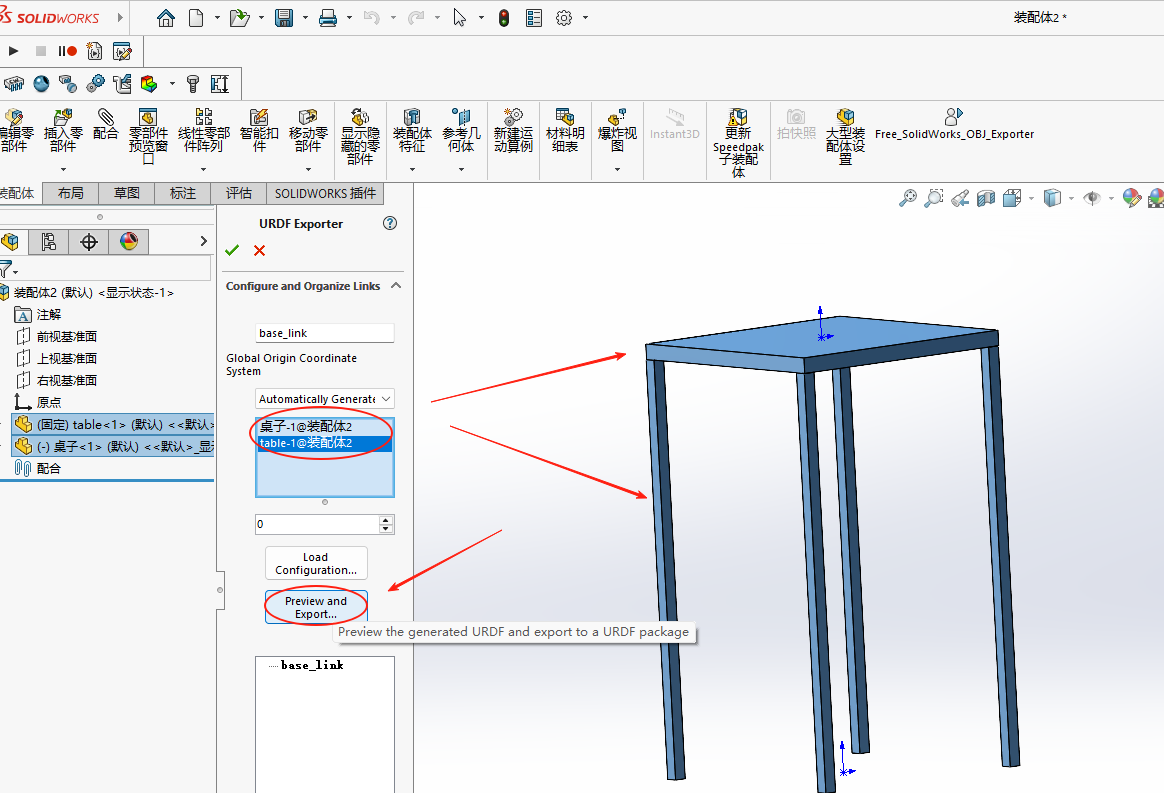Toggle Hide/Show Items eye icon
This screenshot has height=793, width=1164.
pos(1093,197)
